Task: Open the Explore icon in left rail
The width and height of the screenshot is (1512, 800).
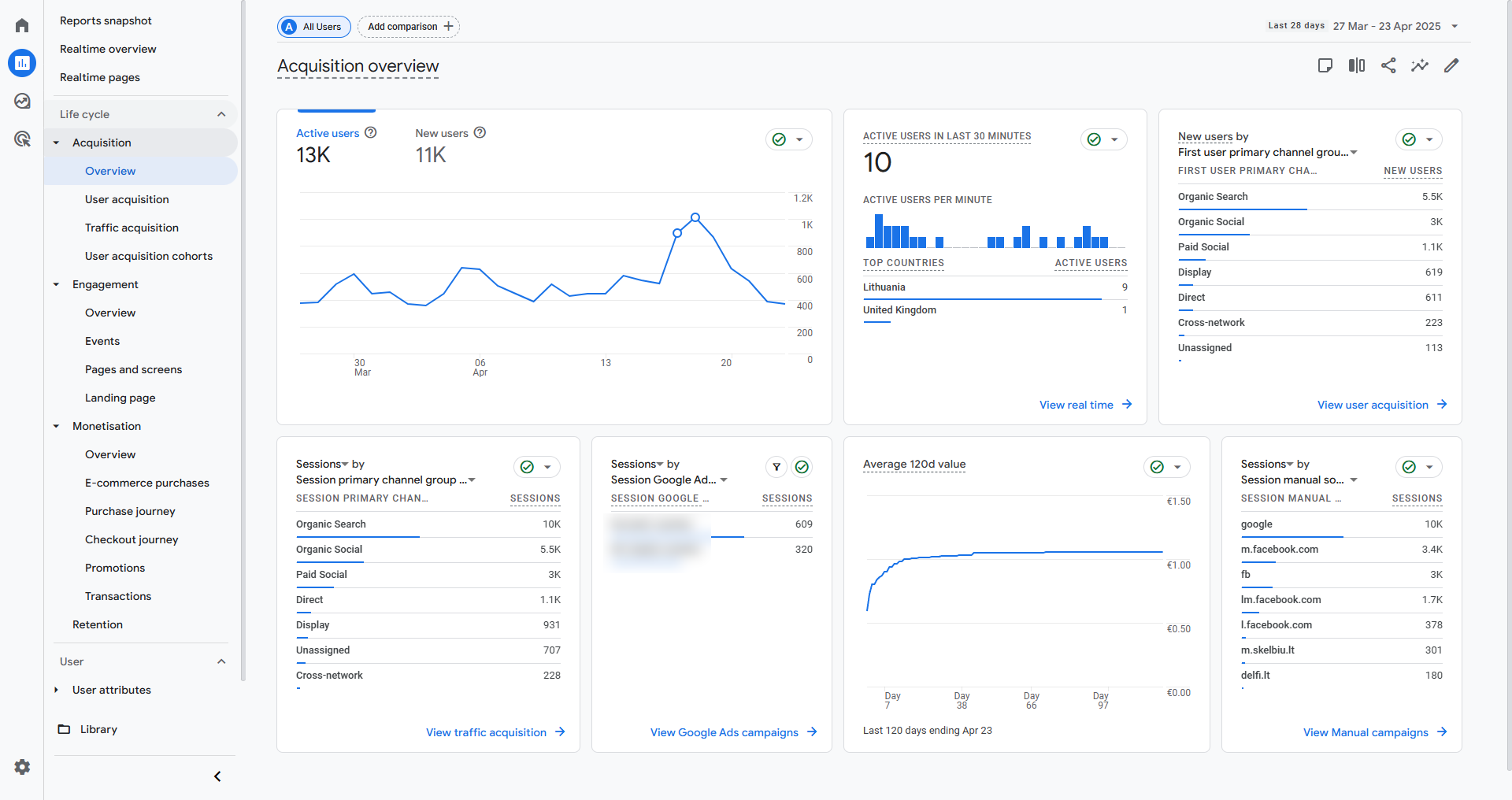Action: pos(22,101)
